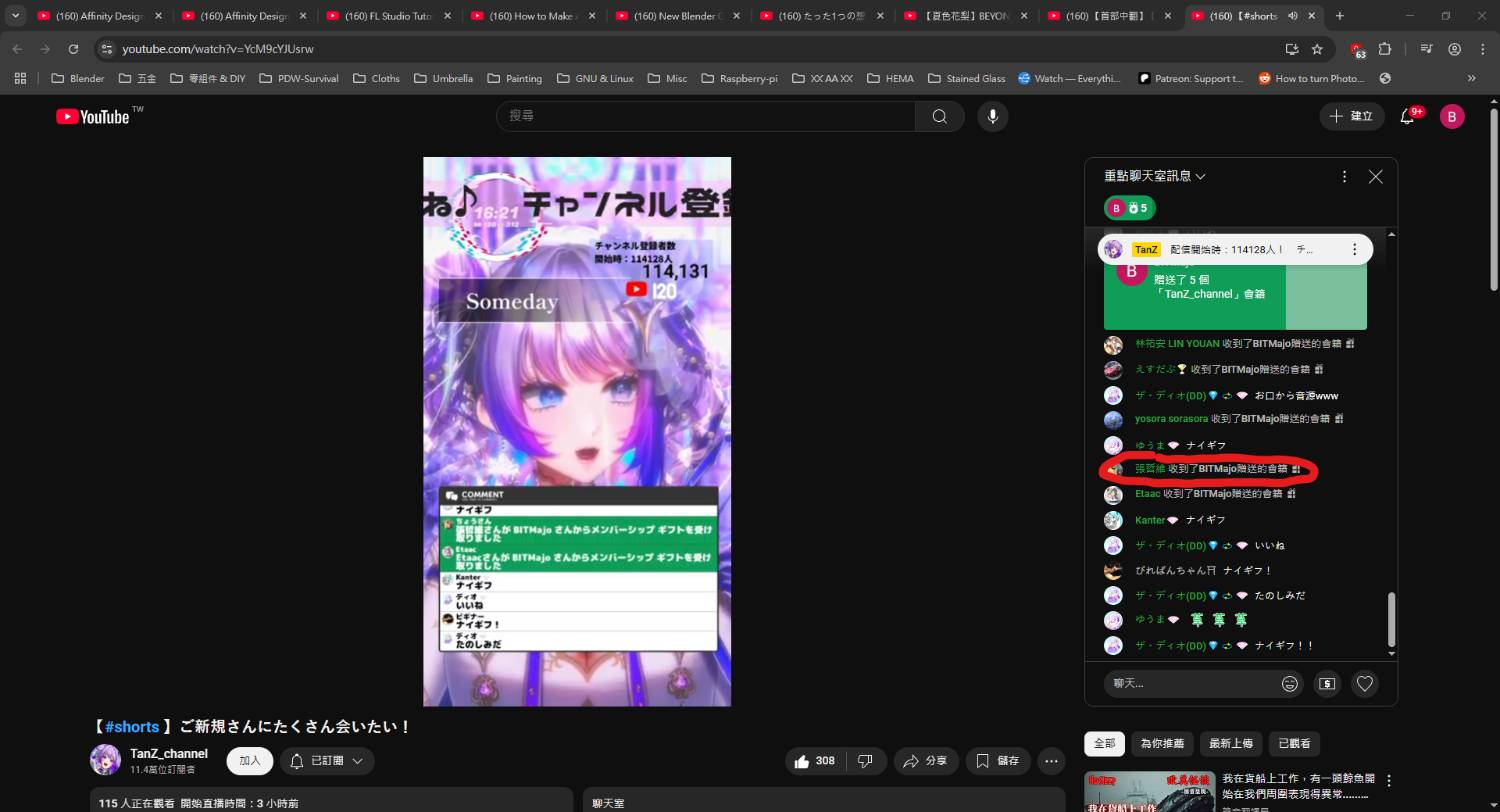Mute tab via speaker icon

[x=1293, y=16]
